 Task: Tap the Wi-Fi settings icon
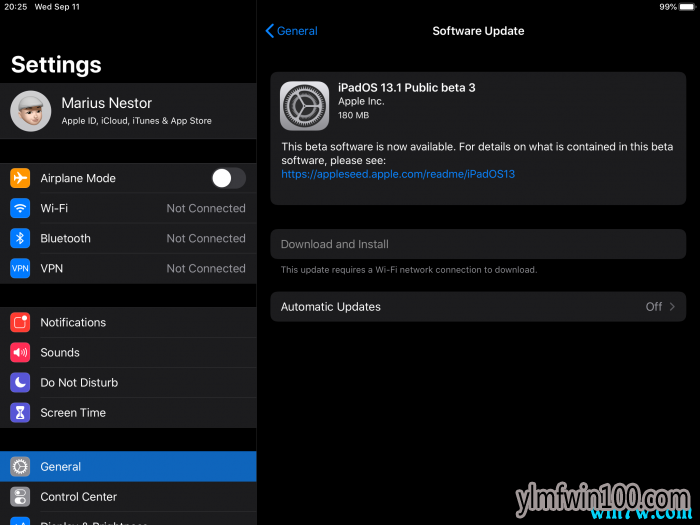(20, 208)
